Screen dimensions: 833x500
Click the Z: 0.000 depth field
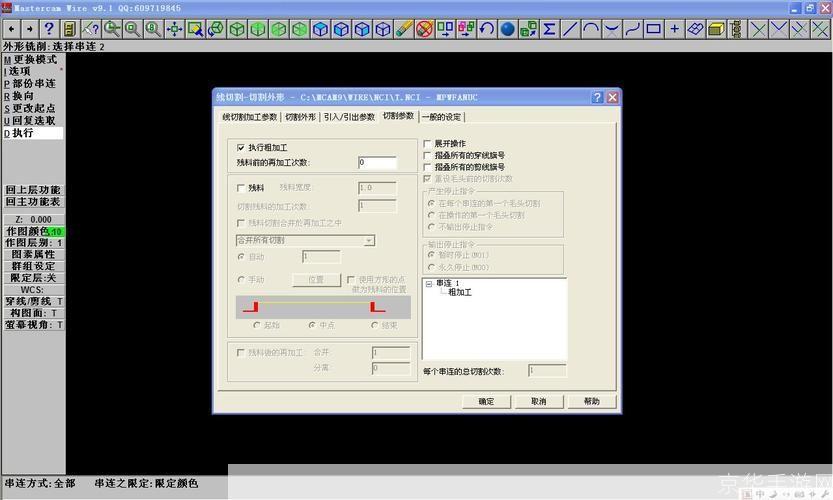(33, 219)
